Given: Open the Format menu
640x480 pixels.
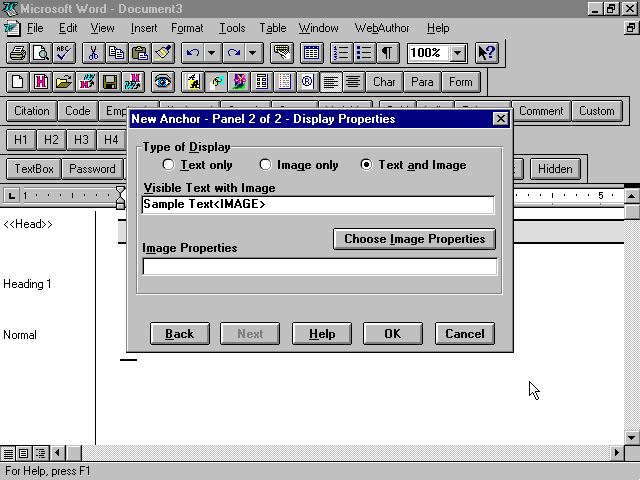Looking at the screenshot, I should point(187,28).
